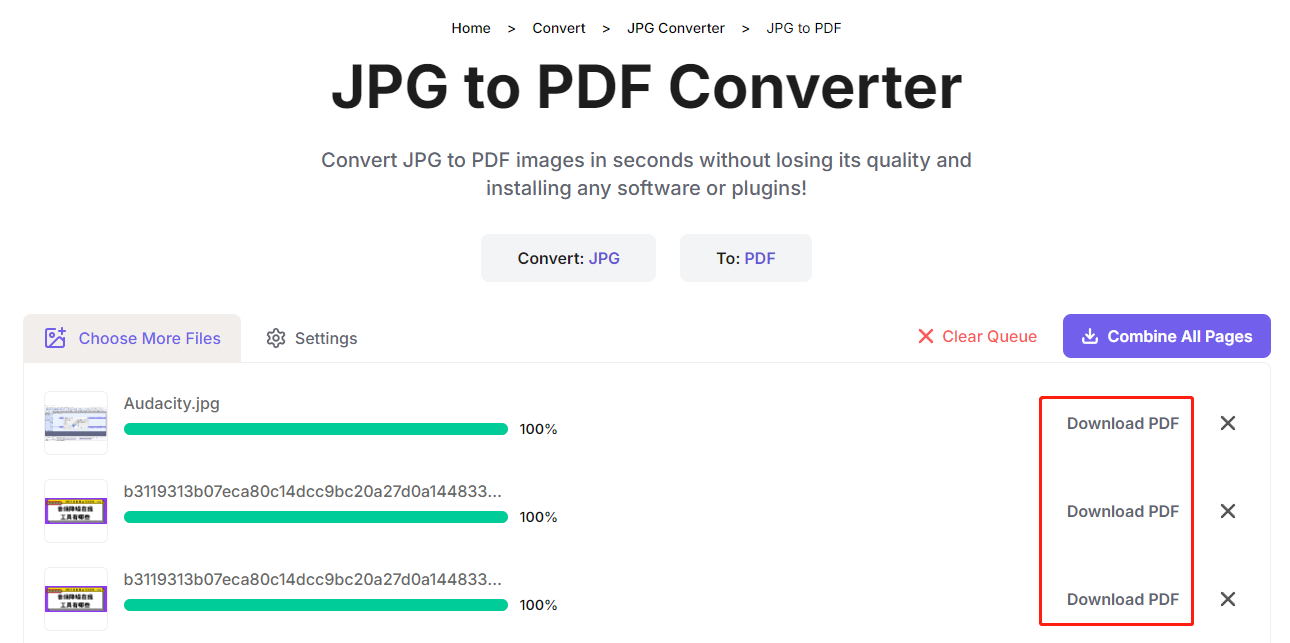Click the Audacity.jpg thumbnail preview
The height and width of the screenshot is (643, 1290).
[76, 423]
